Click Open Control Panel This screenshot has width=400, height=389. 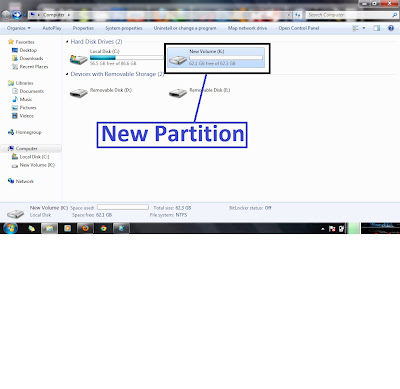click(299, 28)
